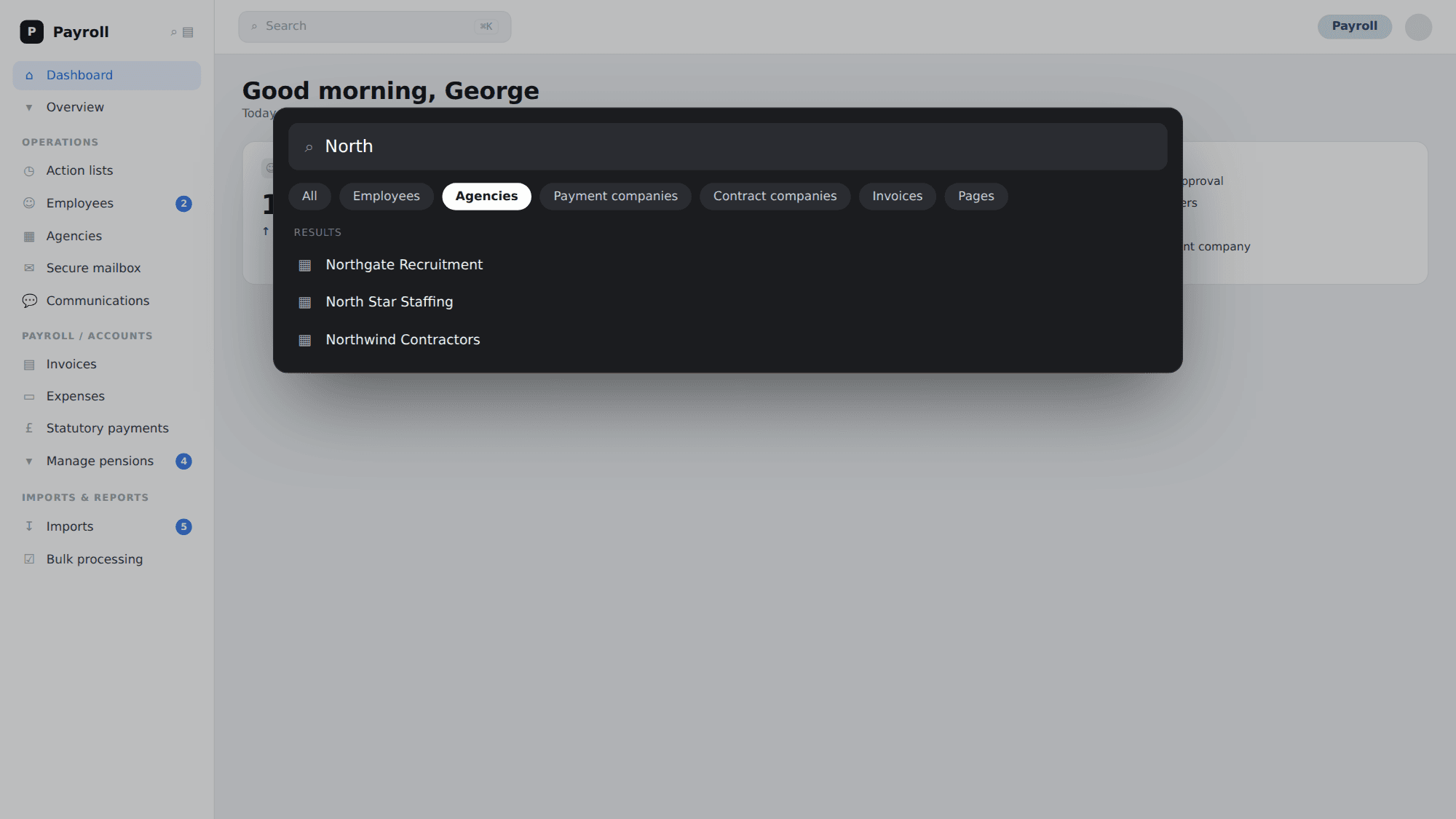
Task: Click the Payroll button in top bar
Action: (x=1354, y=26)
